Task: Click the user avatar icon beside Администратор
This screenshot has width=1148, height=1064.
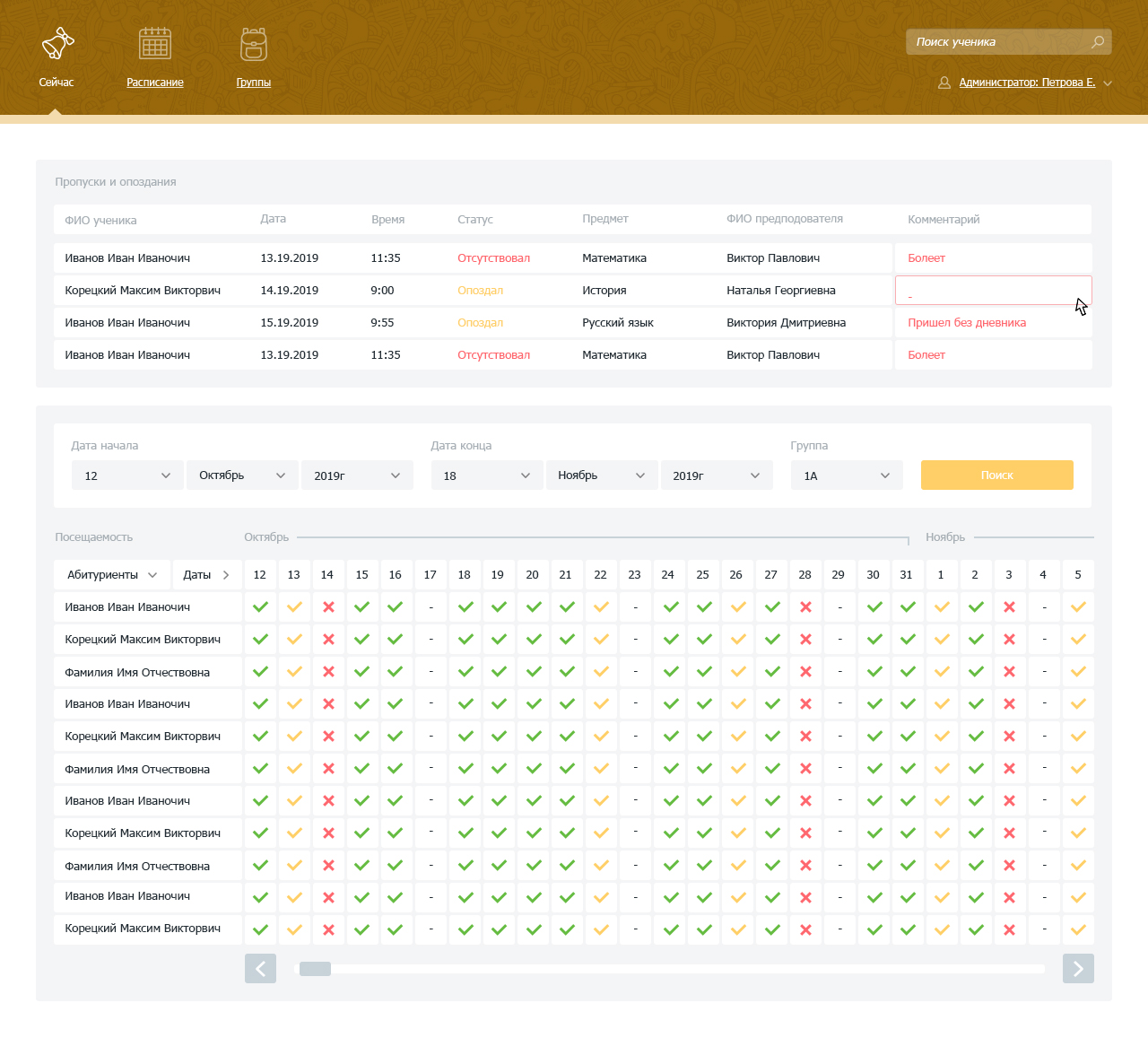Action: click(x=944, y=83)
